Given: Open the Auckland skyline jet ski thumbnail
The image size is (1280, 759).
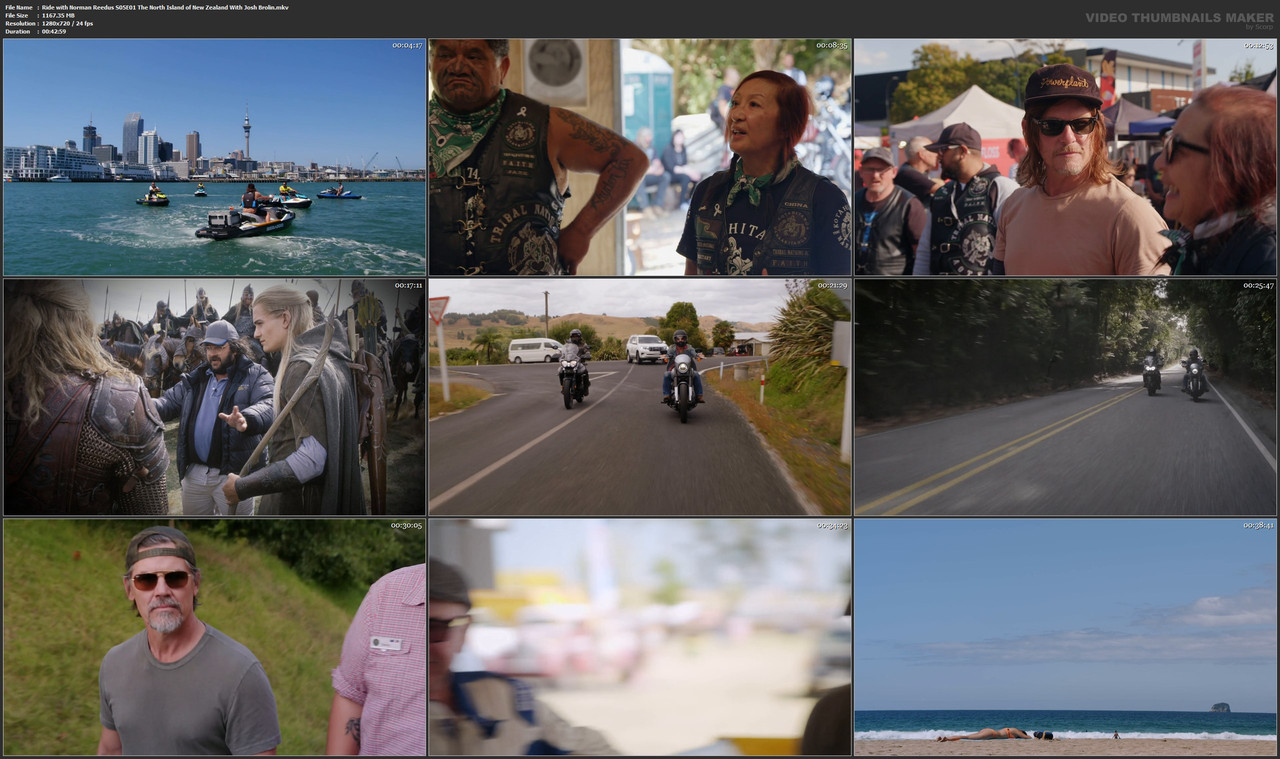Looking at the screenshot, I should pos(213,155).
